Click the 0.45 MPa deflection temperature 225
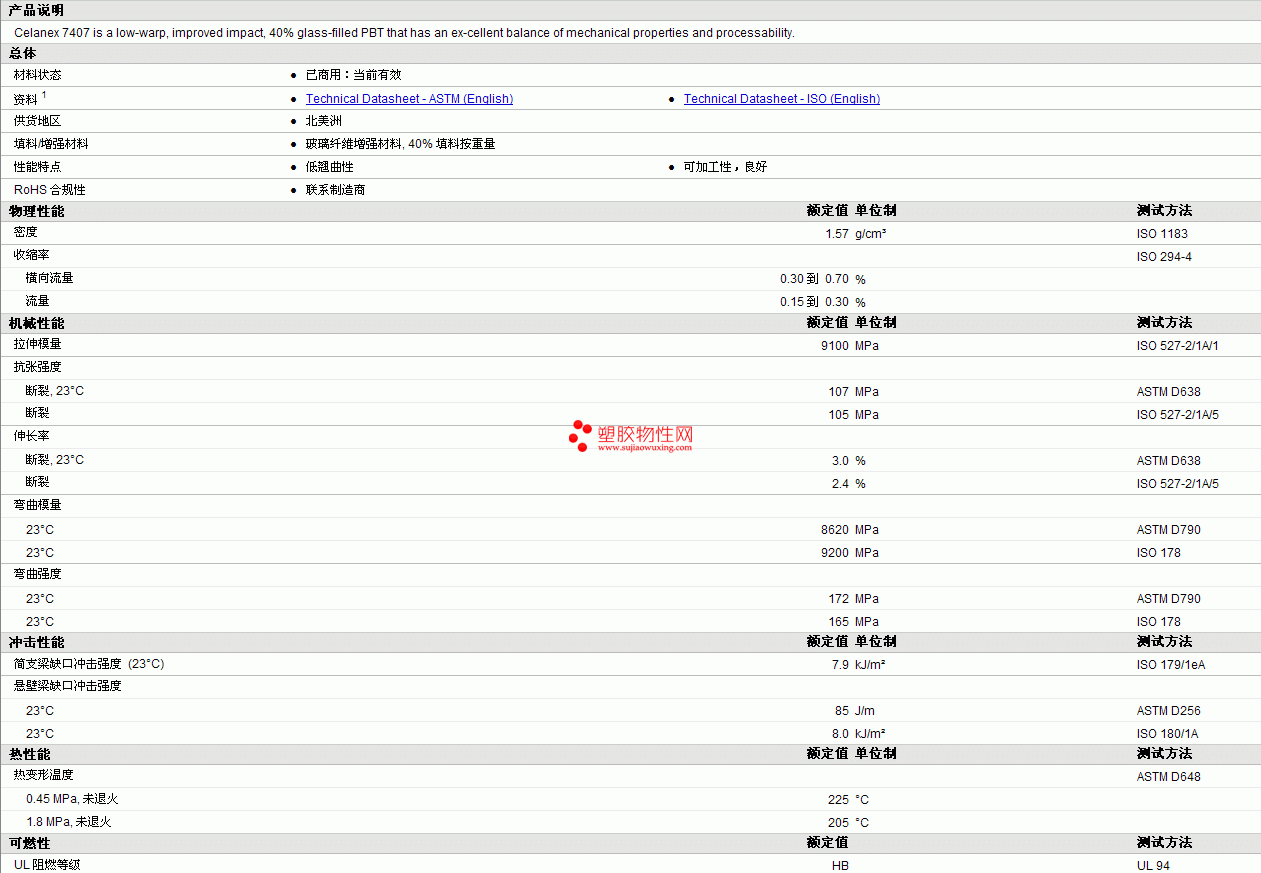The height and width of the screenshot is (873, 1261). click(838, 800)
